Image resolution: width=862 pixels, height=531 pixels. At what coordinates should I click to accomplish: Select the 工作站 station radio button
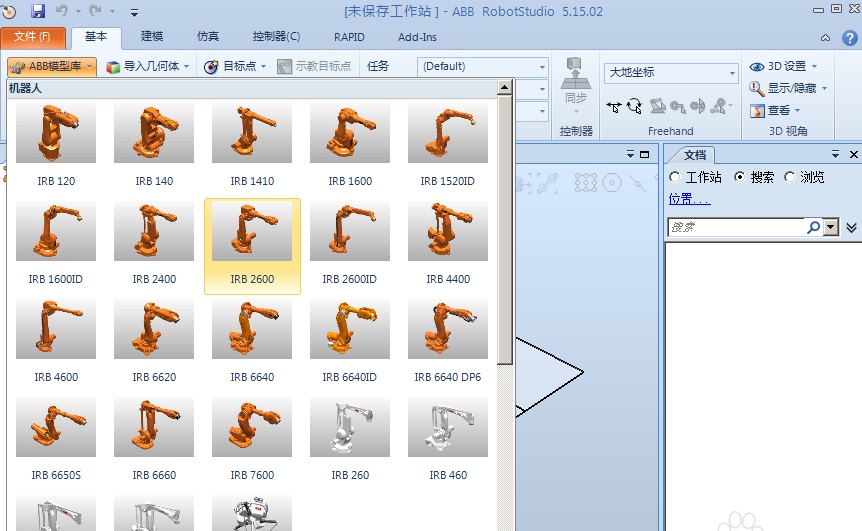[x=675, y=177]
